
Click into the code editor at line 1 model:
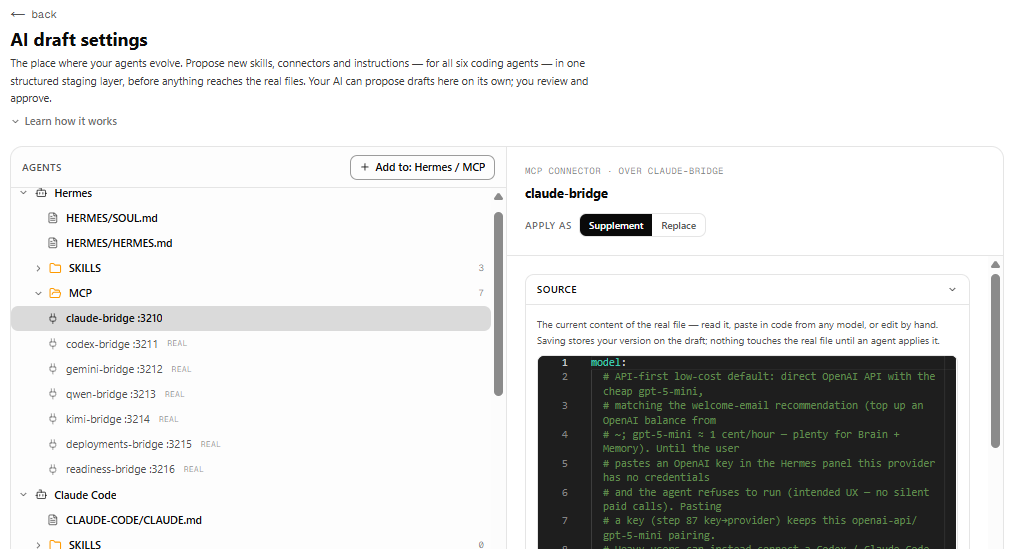click(x=608, y=362)
